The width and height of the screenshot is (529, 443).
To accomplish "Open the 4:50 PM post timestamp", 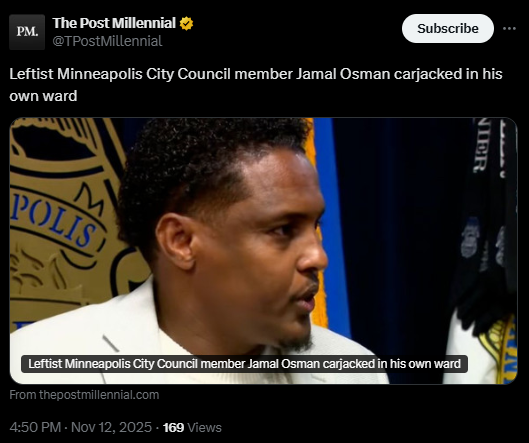I will pyautogui.click(x=35, y=427).
